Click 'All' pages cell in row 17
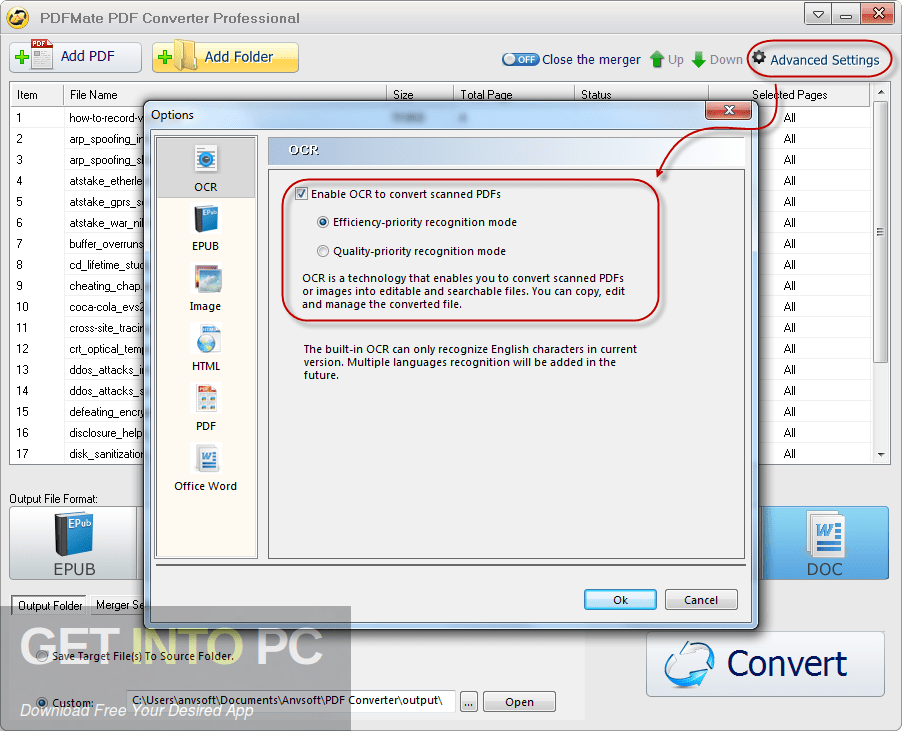 (x=789, y=454)
